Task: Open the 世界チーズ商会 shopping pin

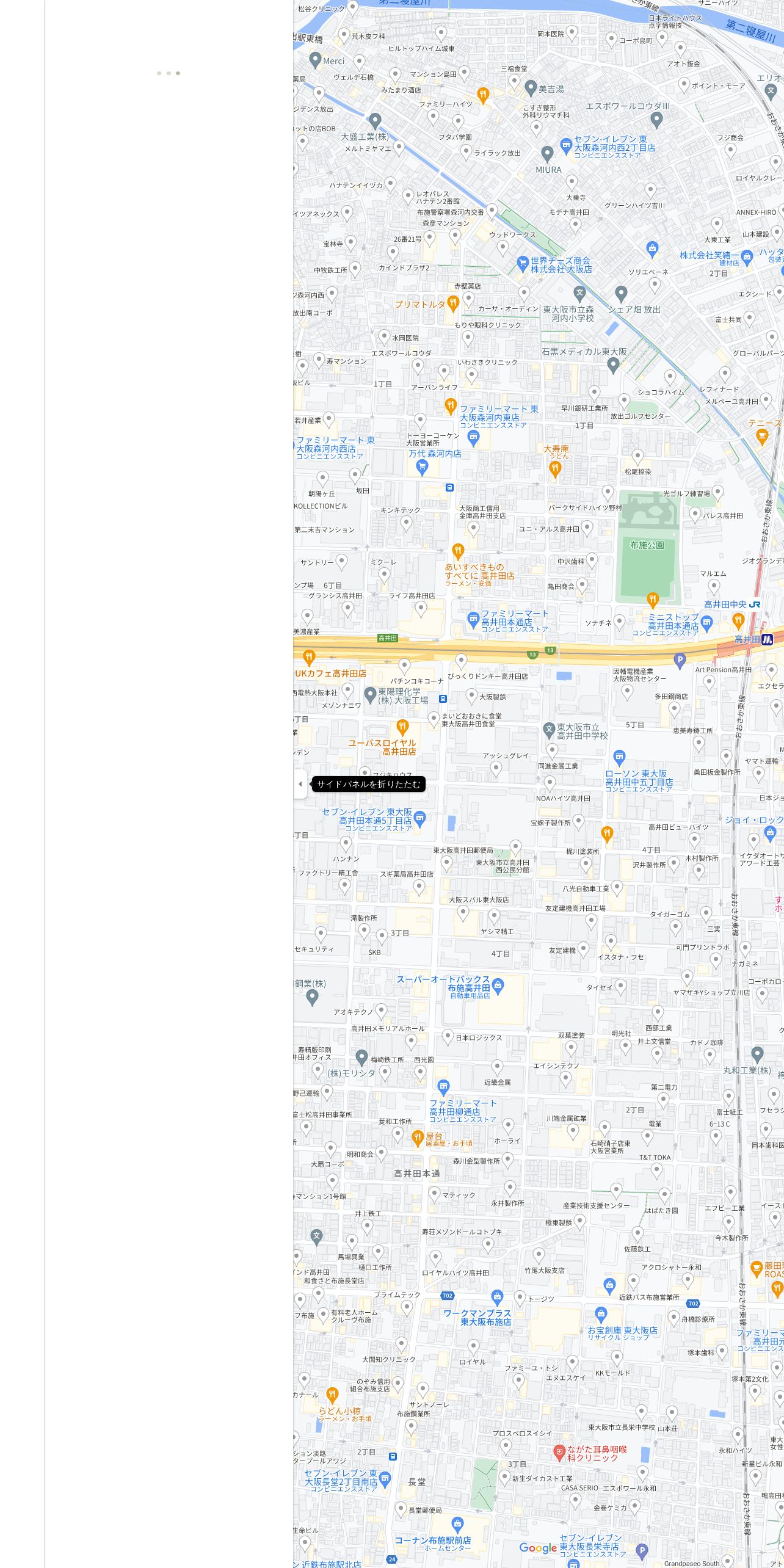Action: coord(522,264)
